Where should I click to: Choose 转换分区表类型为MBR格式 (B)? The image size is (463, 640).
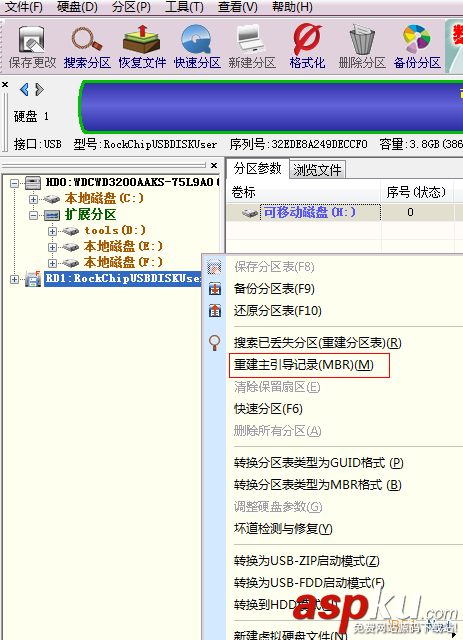(x=318, y=485)
